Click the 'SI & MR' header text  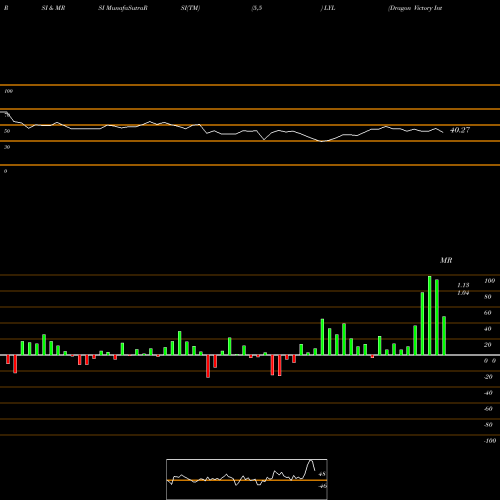click(53, 8)
